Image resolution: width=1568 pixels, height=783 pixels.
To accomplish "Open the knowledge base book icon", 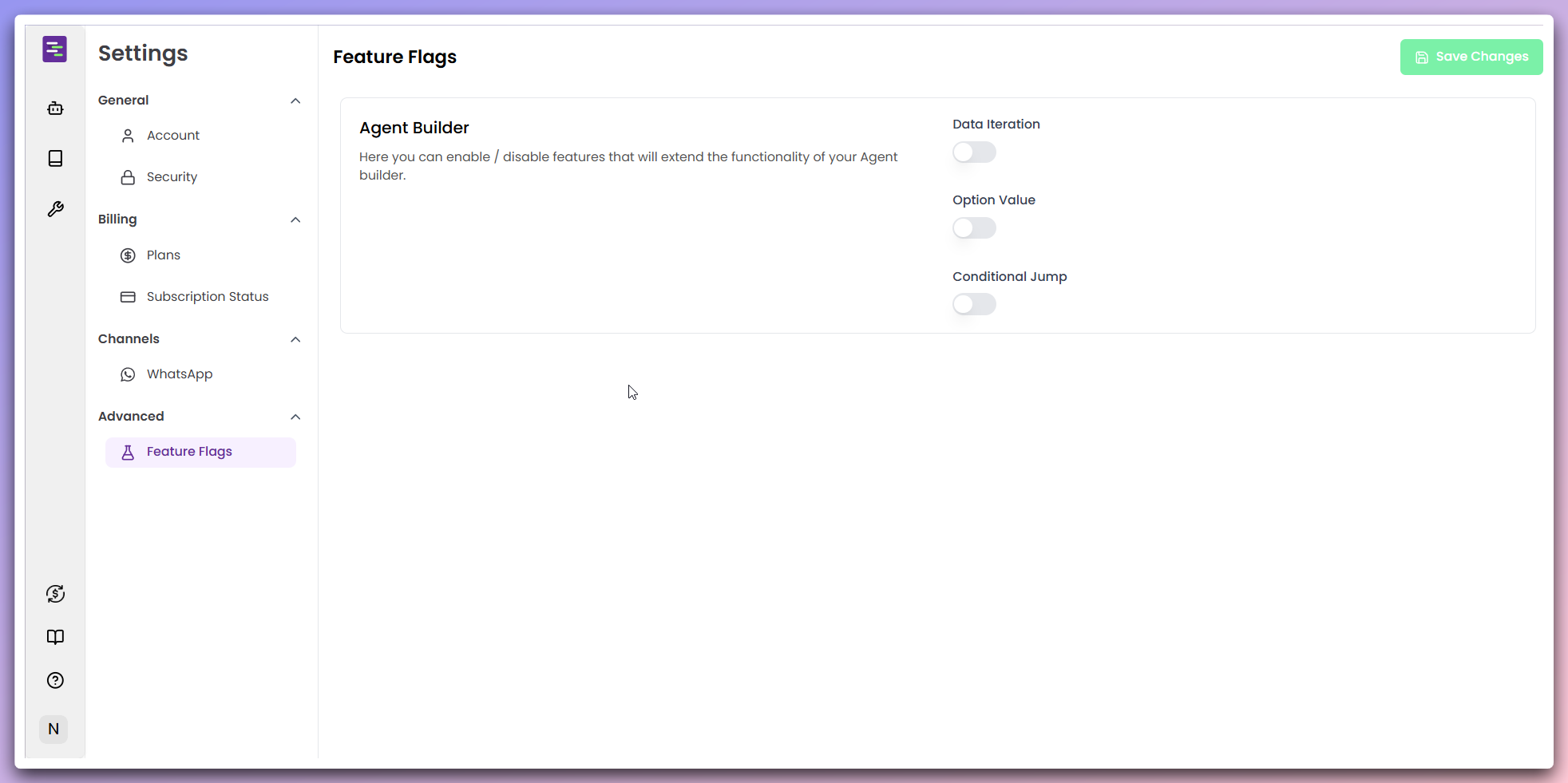I will click(x=55, y=158).
